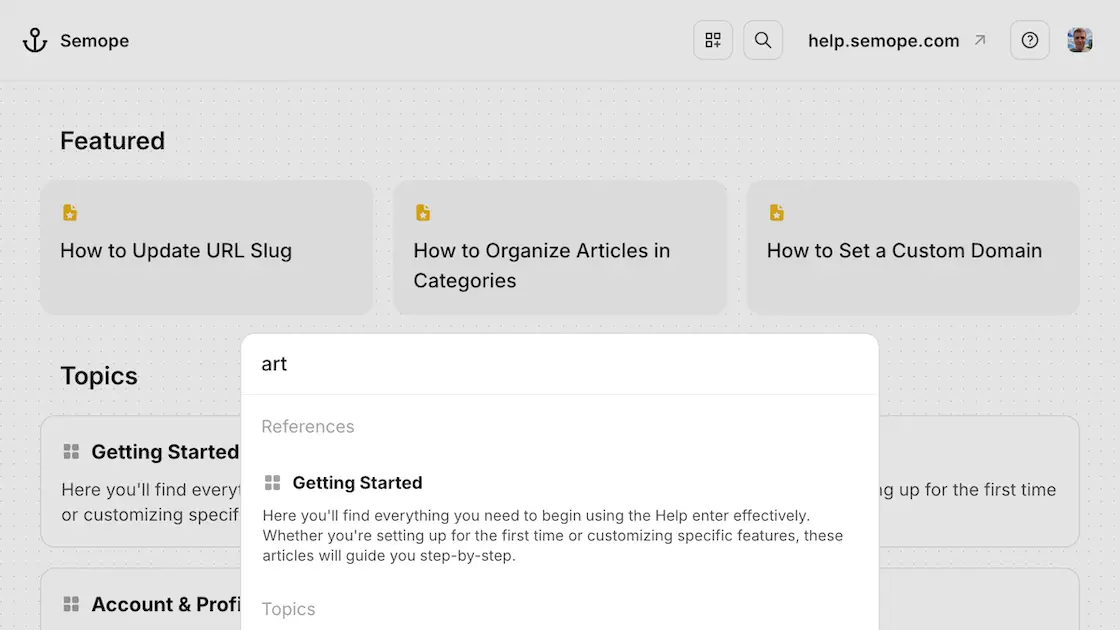Click the user profile avatar

1080,41
